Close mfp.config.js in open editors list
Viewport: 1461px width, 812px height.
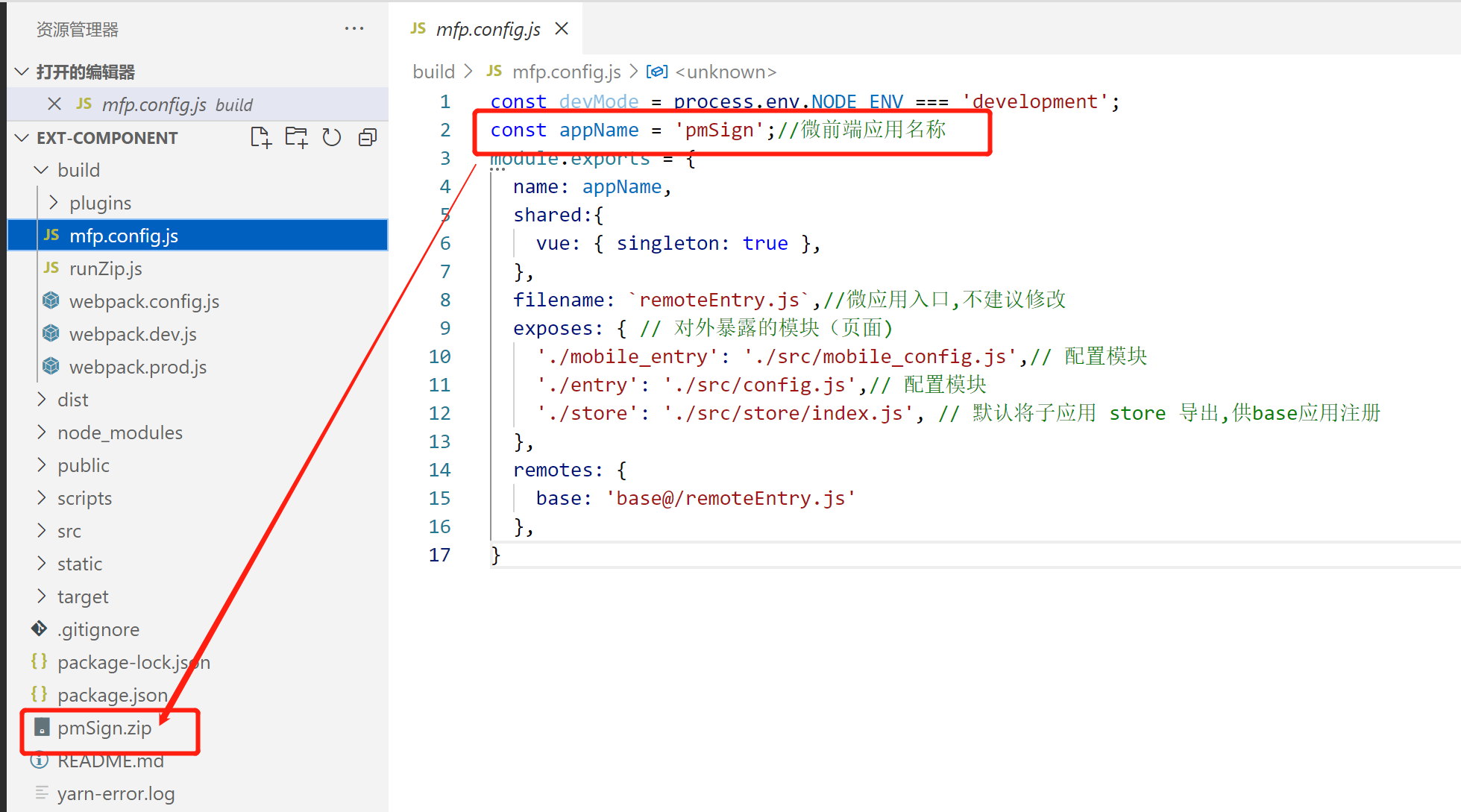pyautogui.click(x=54, y=104)
